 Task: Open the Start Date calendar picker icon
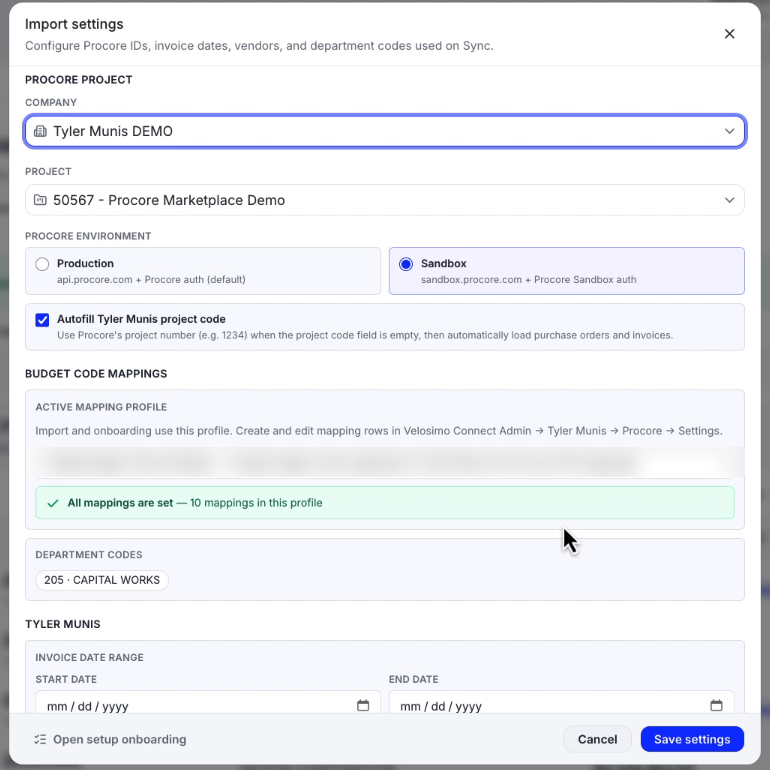coord(363,706)
